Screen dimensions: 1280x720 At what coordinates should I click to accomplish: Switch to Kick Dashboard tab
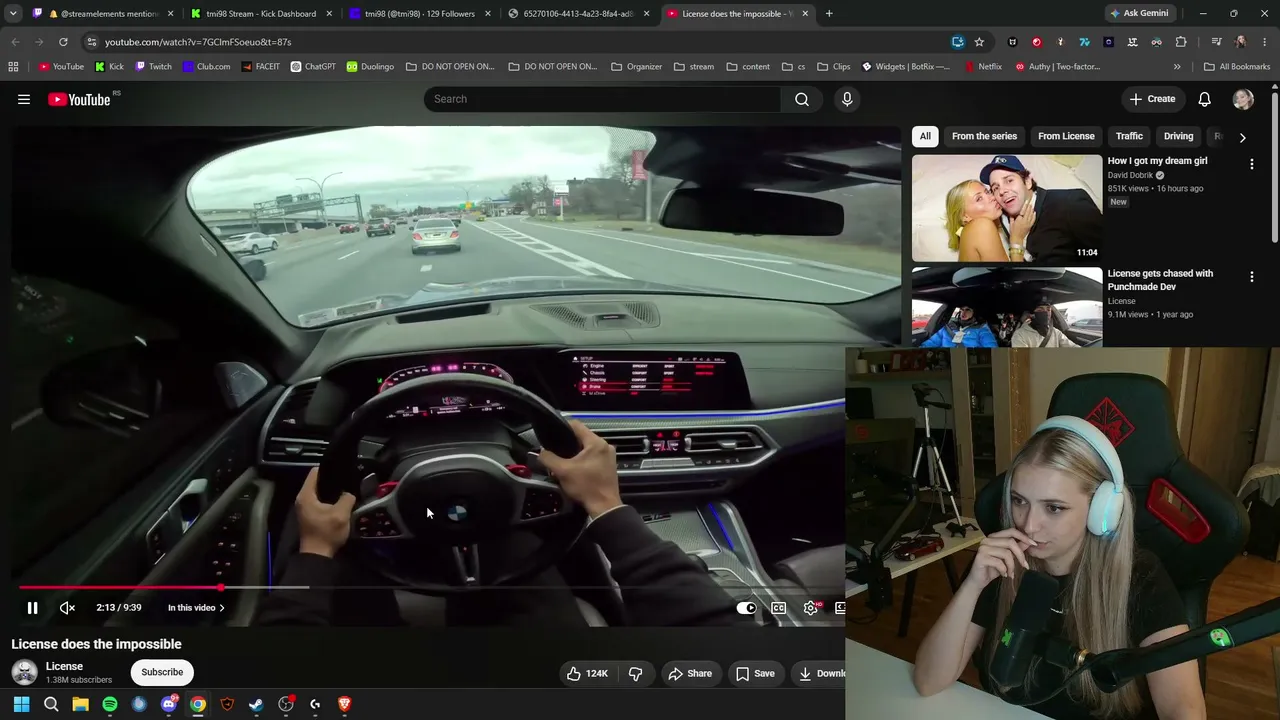coord(262,14)
